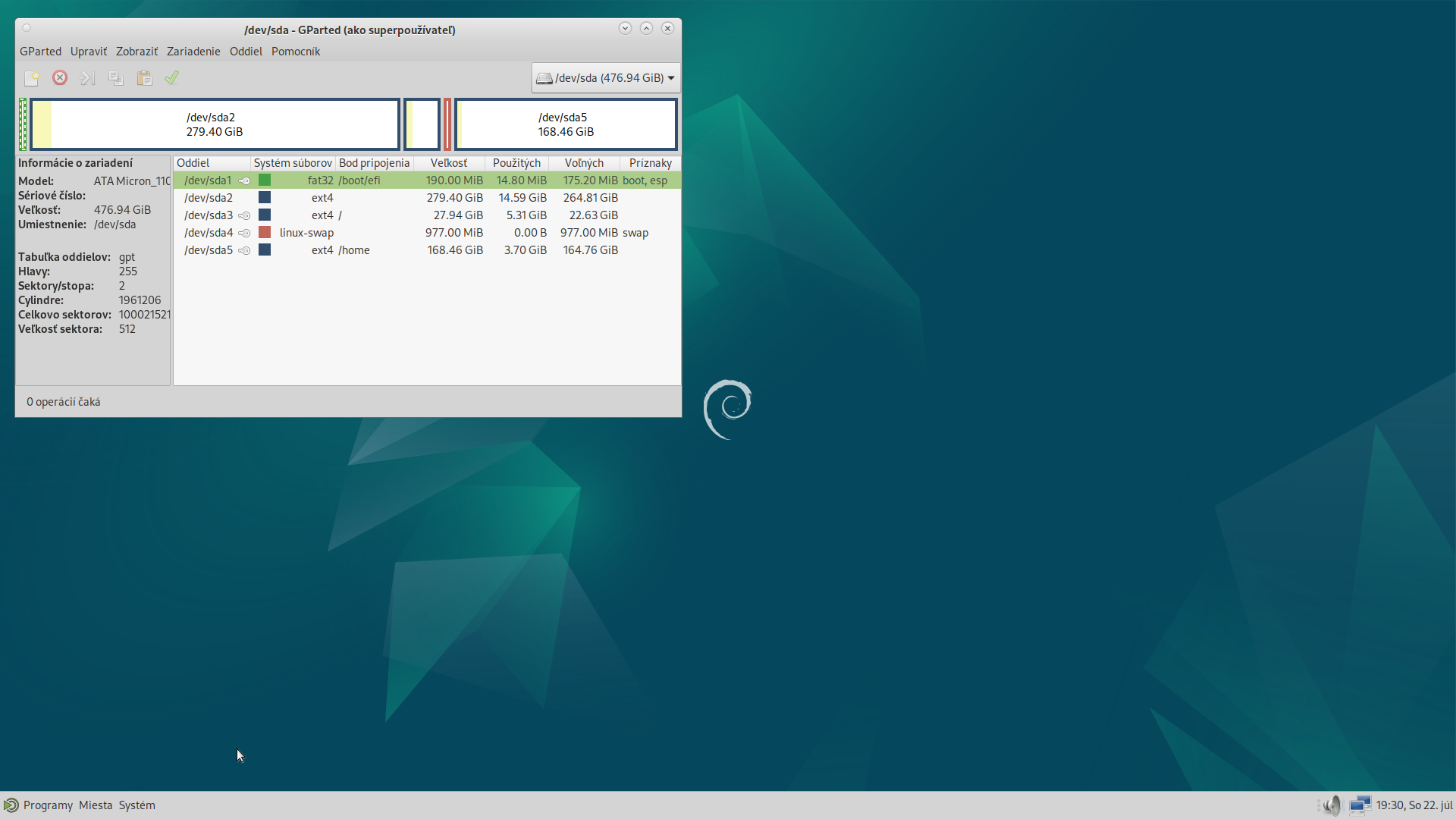Viewport: 1456px width, 819px height.
Task: Sort by the Veľkosť column header
Action: pos(449,163)
